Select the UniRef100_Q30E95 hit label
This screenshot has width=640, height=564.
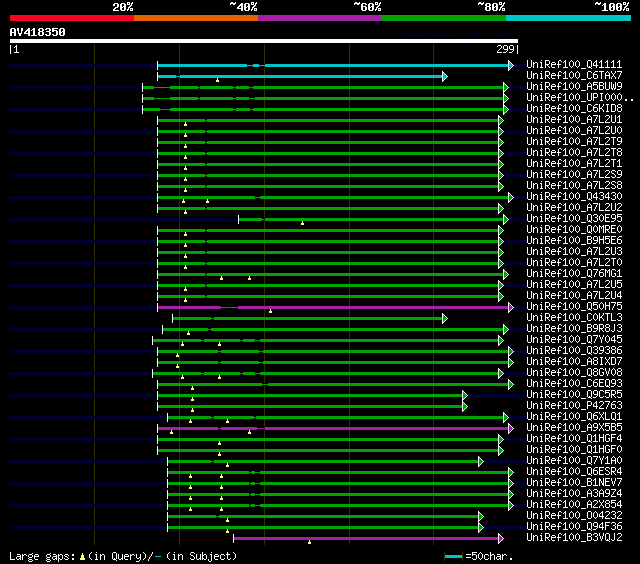coord(574,219)
